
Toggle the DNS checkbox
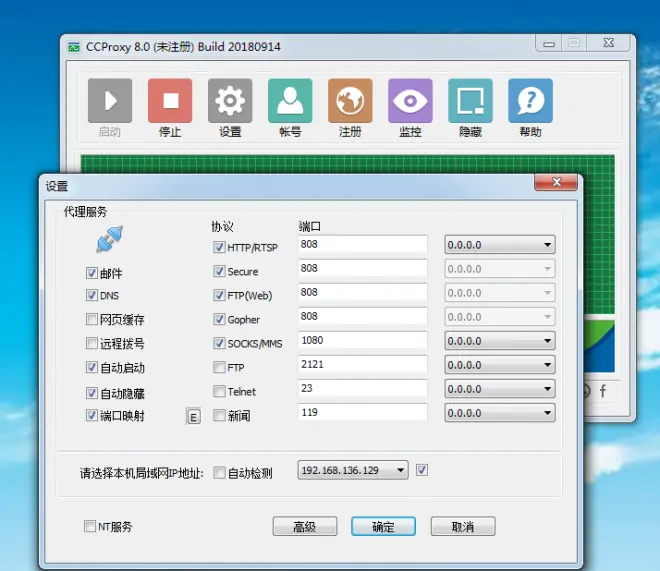pyautogui.click(x=92, y=295)
